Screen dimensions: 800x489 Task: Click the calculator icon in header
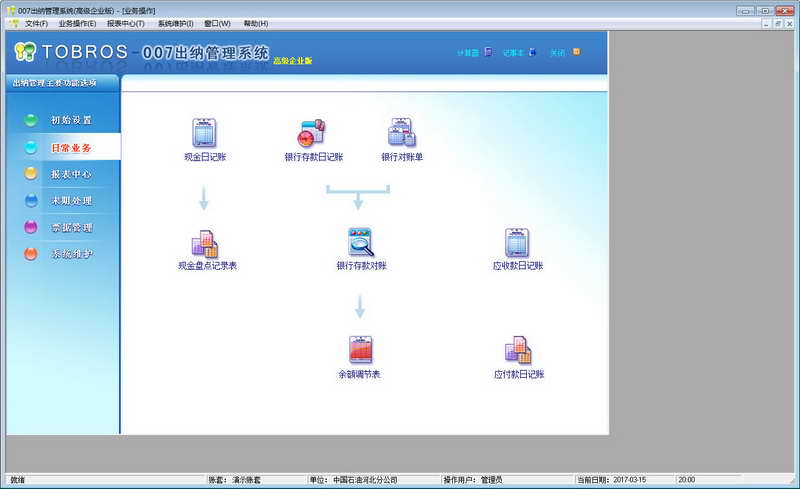pyautogui.click(x=488, y=52)
